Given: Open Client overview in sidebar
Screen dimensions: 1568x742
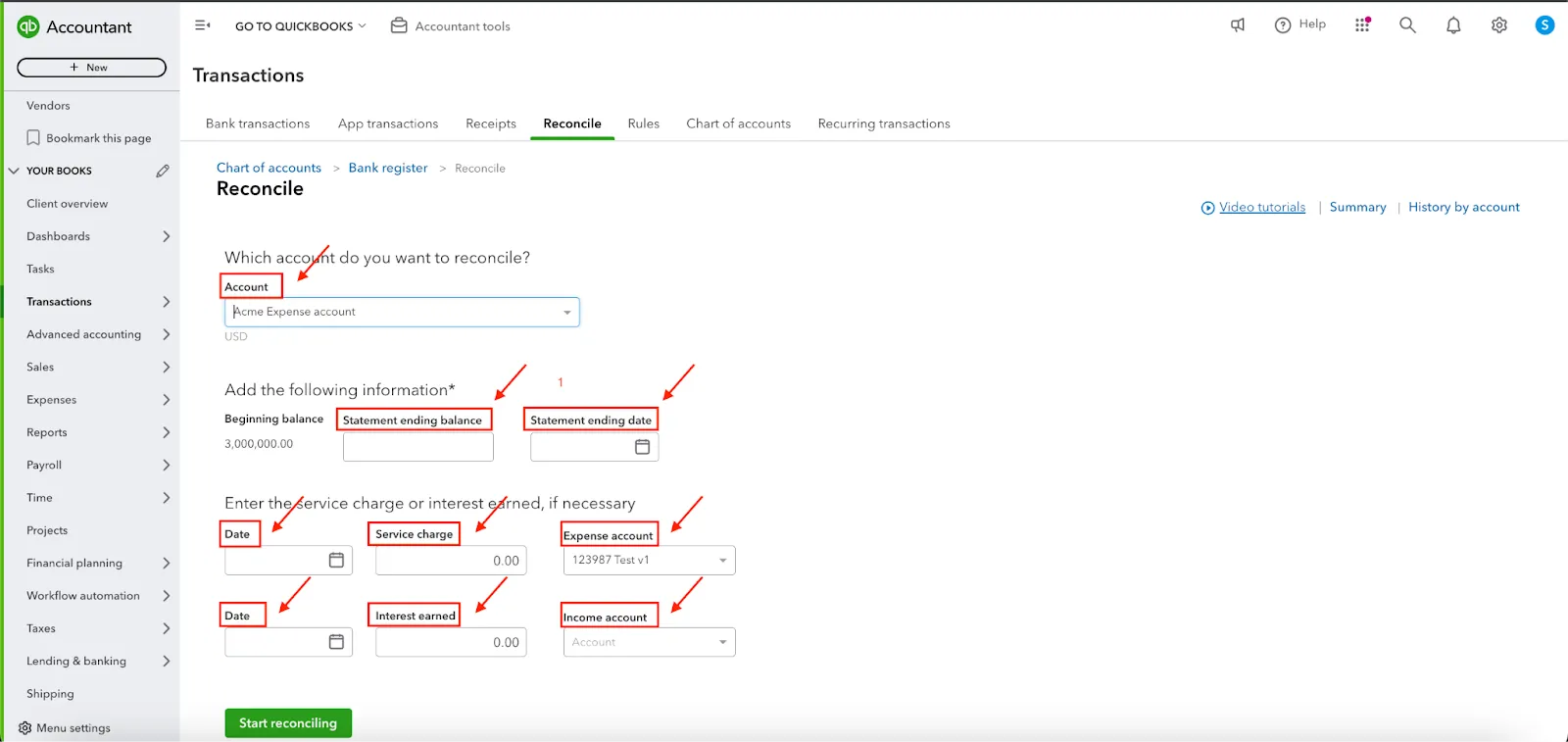Looking at the screenshot, I should point(68,204).
